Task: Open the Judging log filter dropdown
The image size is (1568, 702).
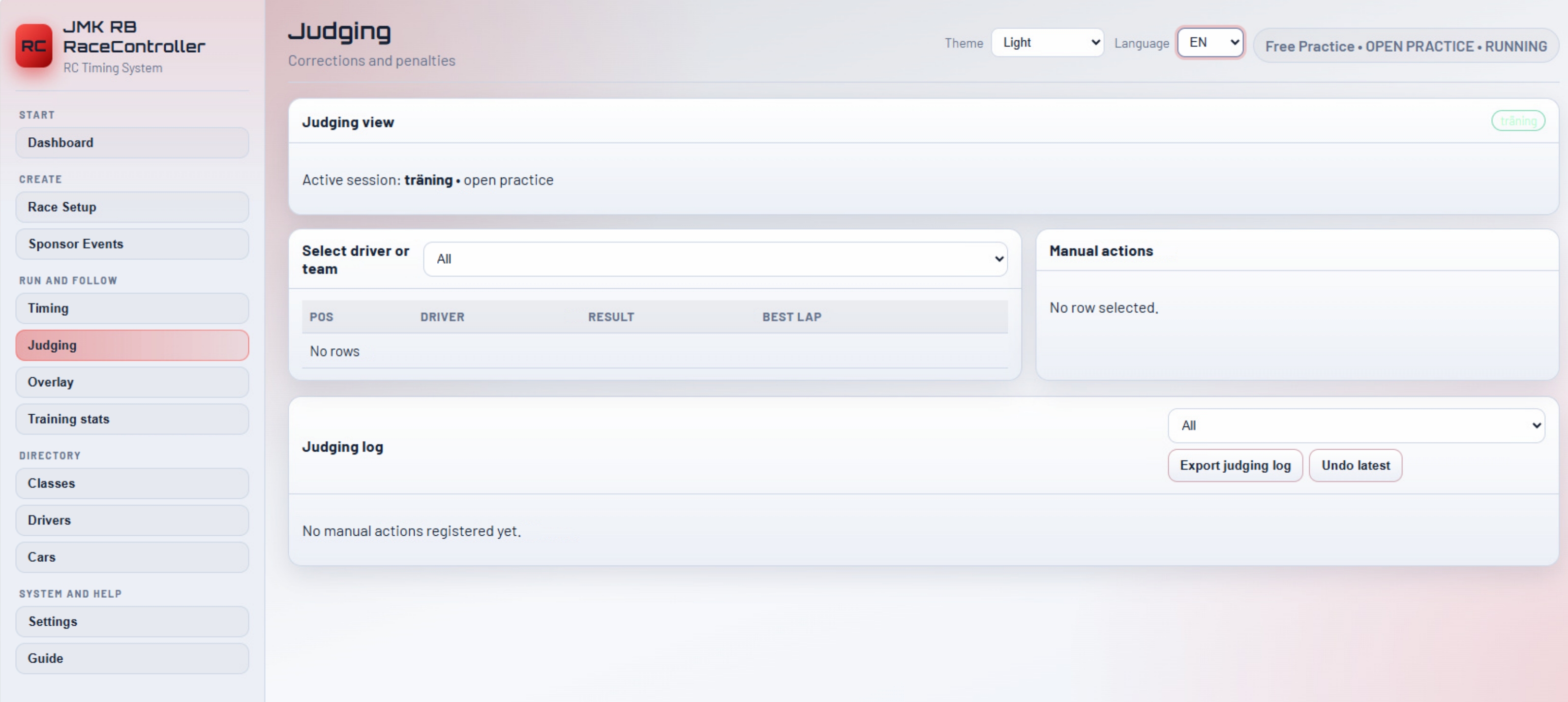Action: coord(1356,426)
